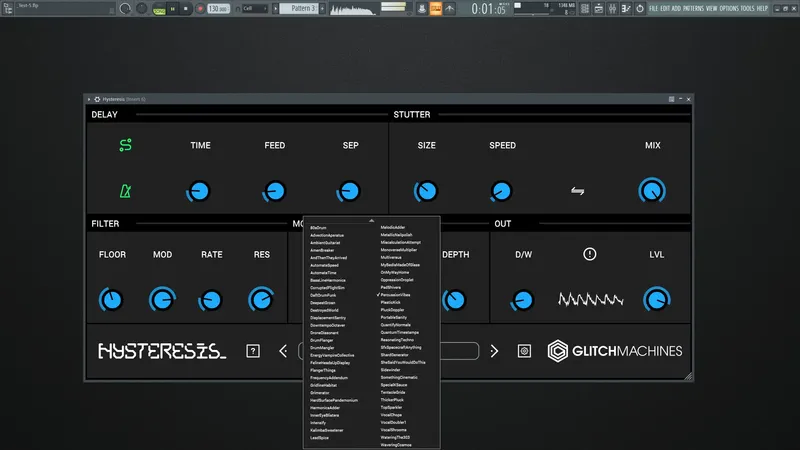Select the checked PercussionVibes preset
800x450 pixels.
click(395, 295)
